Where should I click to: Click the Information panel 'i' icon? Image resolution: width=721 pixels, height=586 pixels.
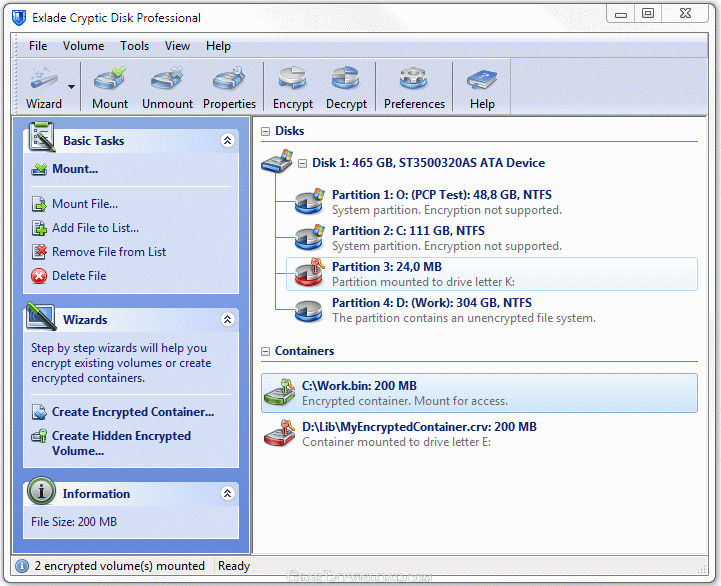(x=41, y=491)
